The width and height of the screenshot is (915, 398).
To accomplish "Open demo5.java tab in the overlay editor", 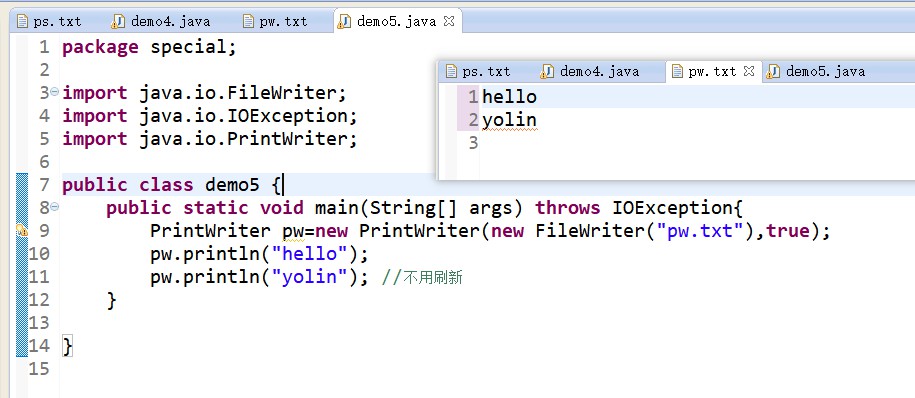I will click(x=816, y=72).
